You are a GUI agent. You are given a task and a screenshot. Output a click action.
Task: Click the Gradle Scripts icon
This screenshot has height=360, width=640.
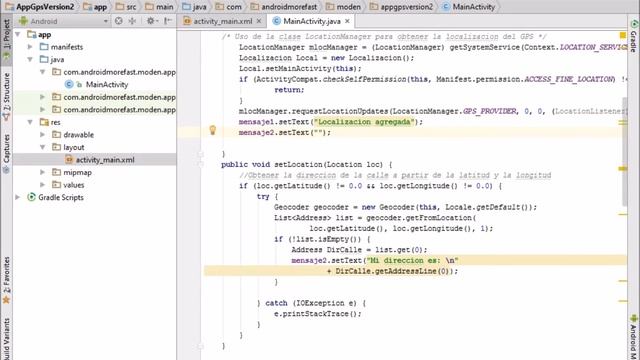(31, 198)
